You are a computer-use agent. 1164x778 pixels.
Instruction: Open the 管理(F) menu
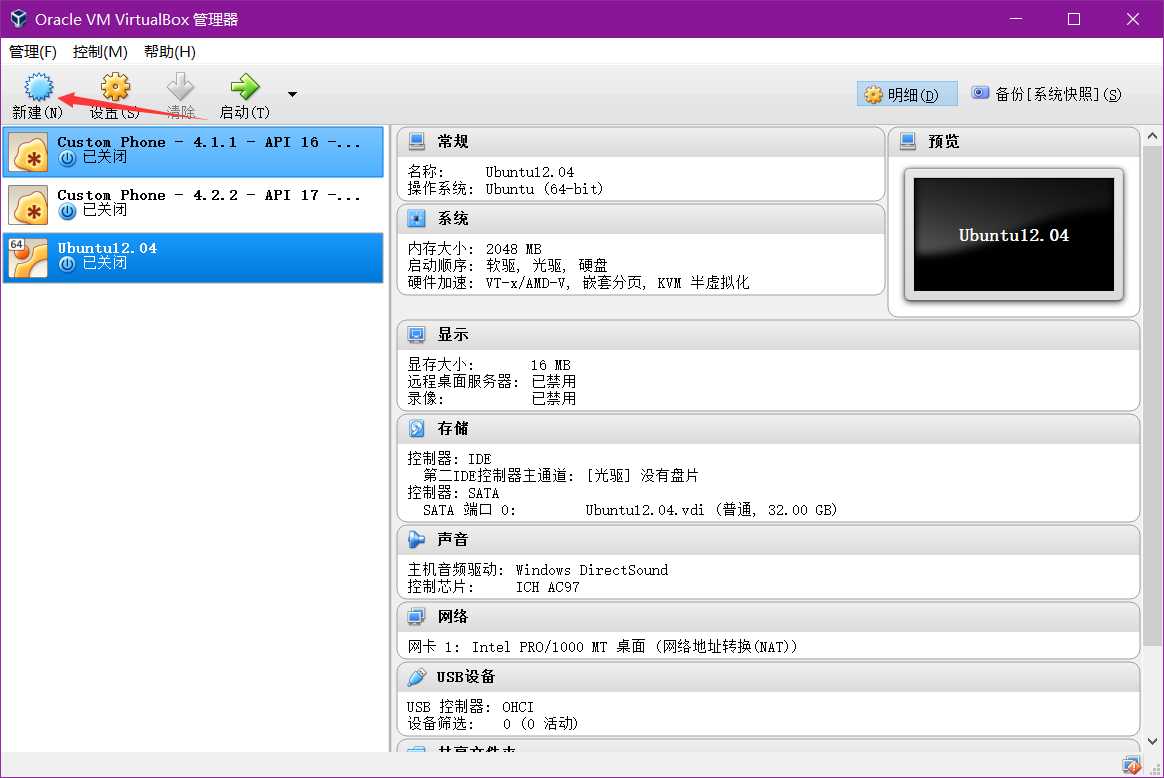coord(33,52)
